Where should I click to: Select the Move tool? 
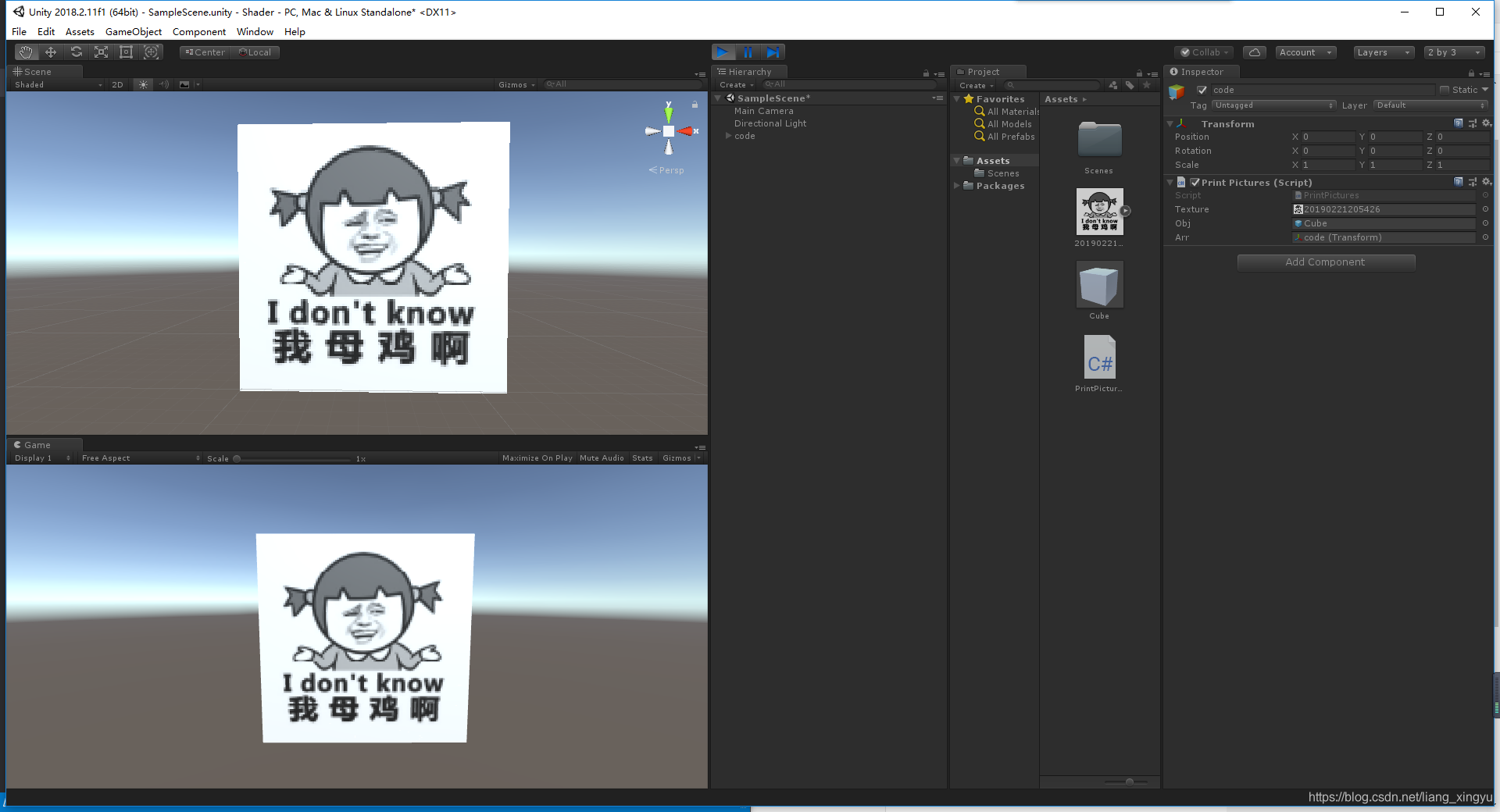[51, 52]
